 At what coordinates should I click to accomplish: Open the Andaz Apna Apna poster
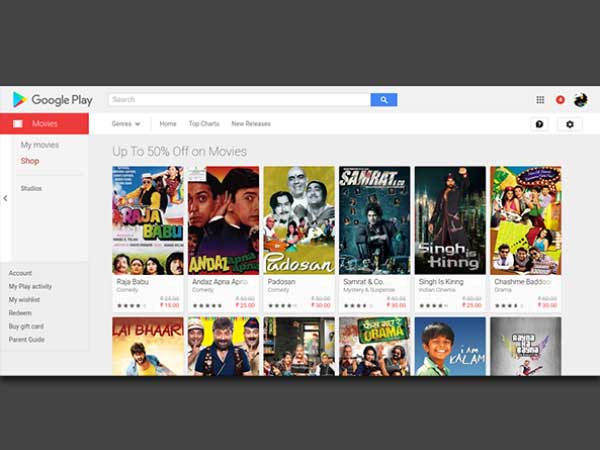(223, 220)
